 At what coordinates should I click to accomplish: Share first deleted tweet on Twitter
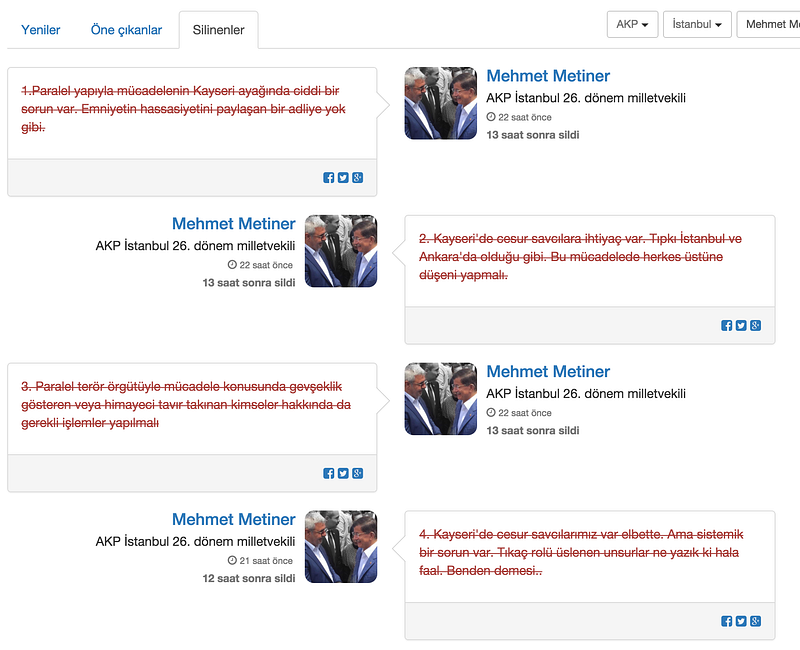343,178
